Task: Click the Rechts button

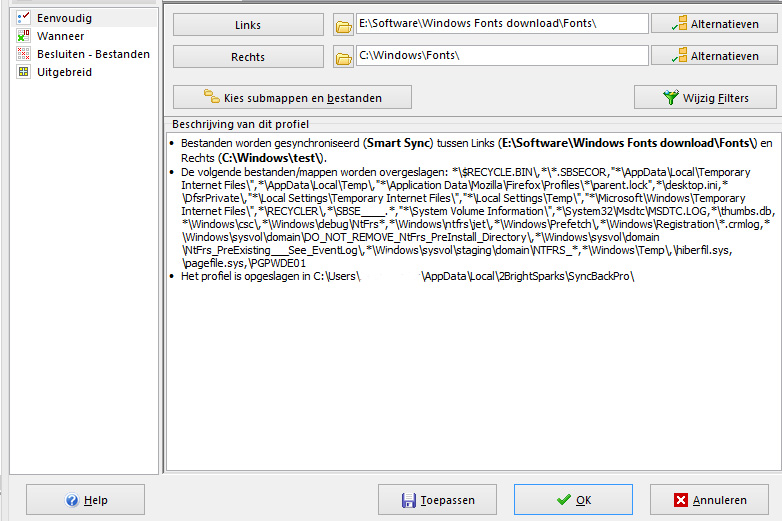Action: tap(248, 56)
